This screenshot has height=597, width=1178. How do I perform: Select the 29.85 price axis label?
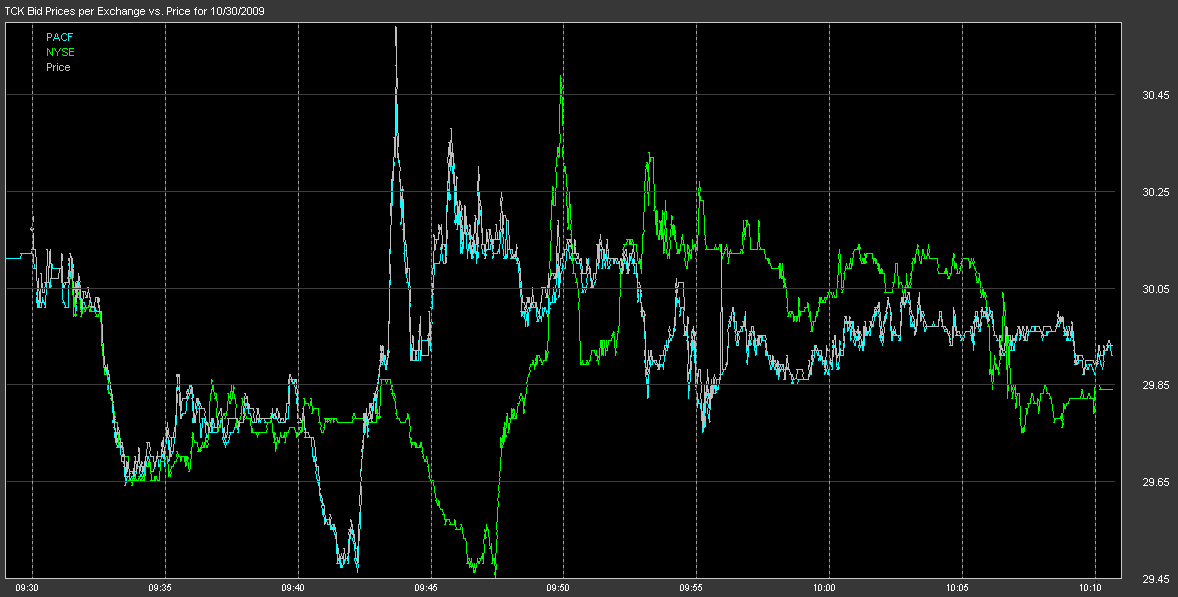(x=1155, y=385)
